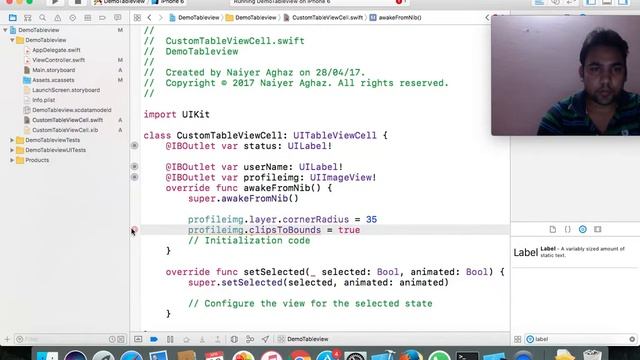The image size is (640, 360).
Task: Click outlet connection circle for status
Action: click(134, 146)
